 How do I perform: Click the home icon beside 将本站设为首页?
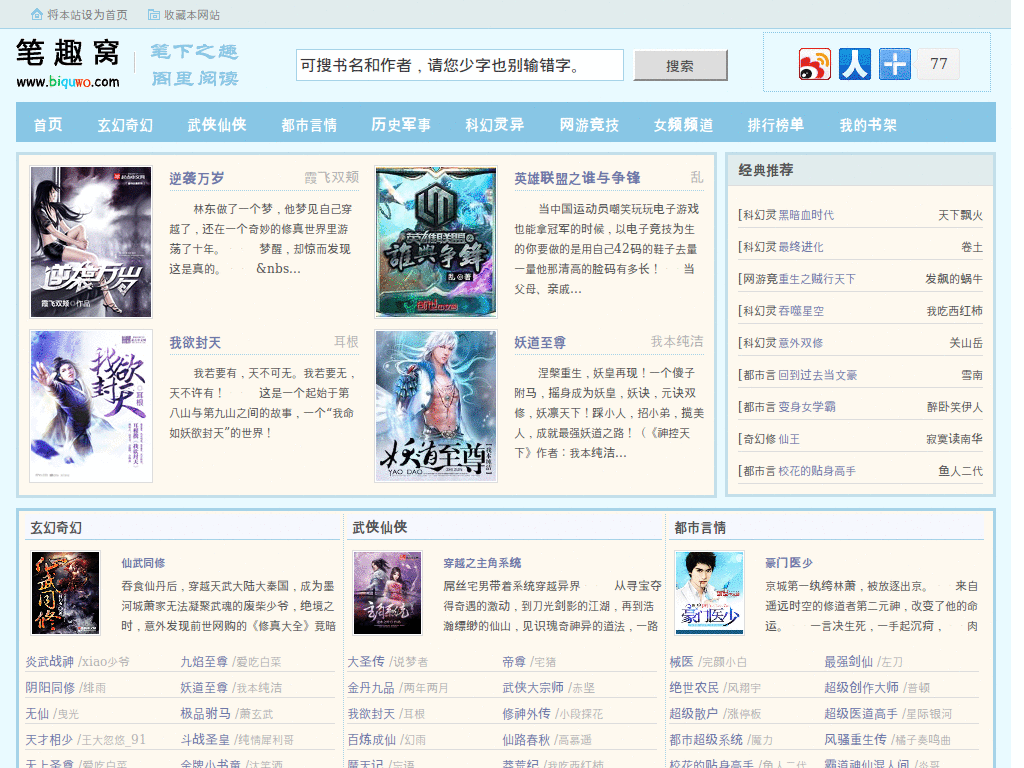tap(37, 14)
